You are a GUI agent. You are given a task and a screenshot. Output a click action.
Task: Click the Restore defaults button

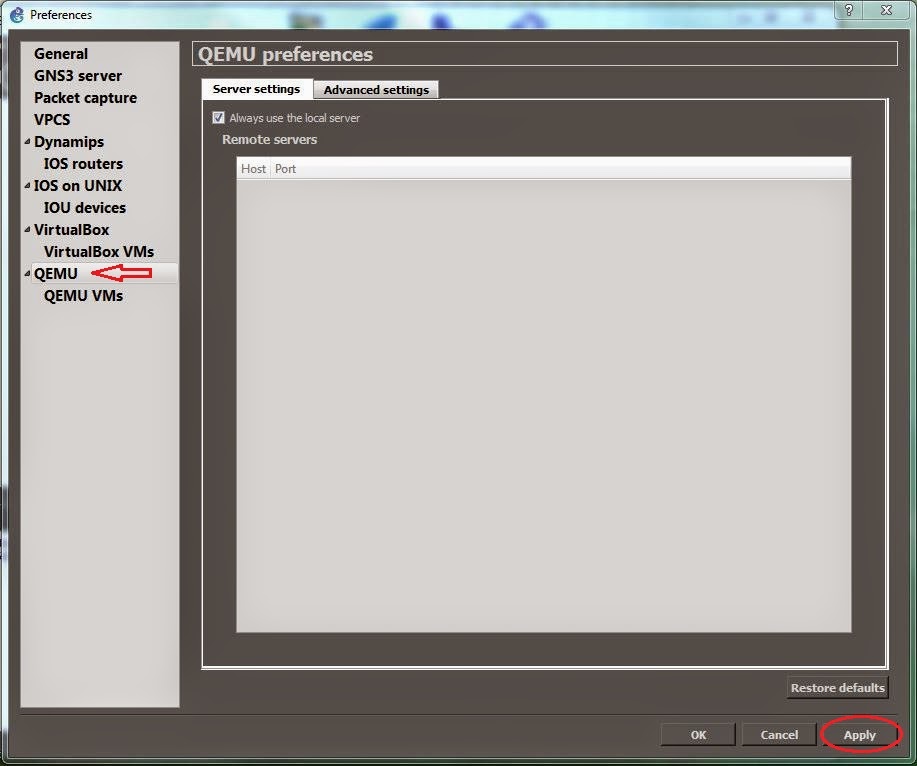837,688
